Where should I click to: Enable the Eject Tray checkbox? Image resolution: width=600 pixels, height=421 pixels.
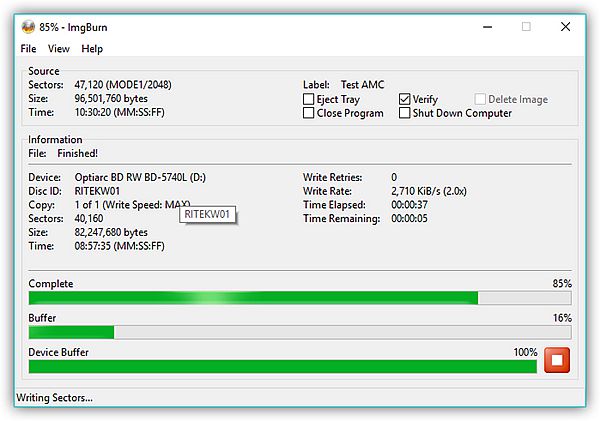[309, 100]
